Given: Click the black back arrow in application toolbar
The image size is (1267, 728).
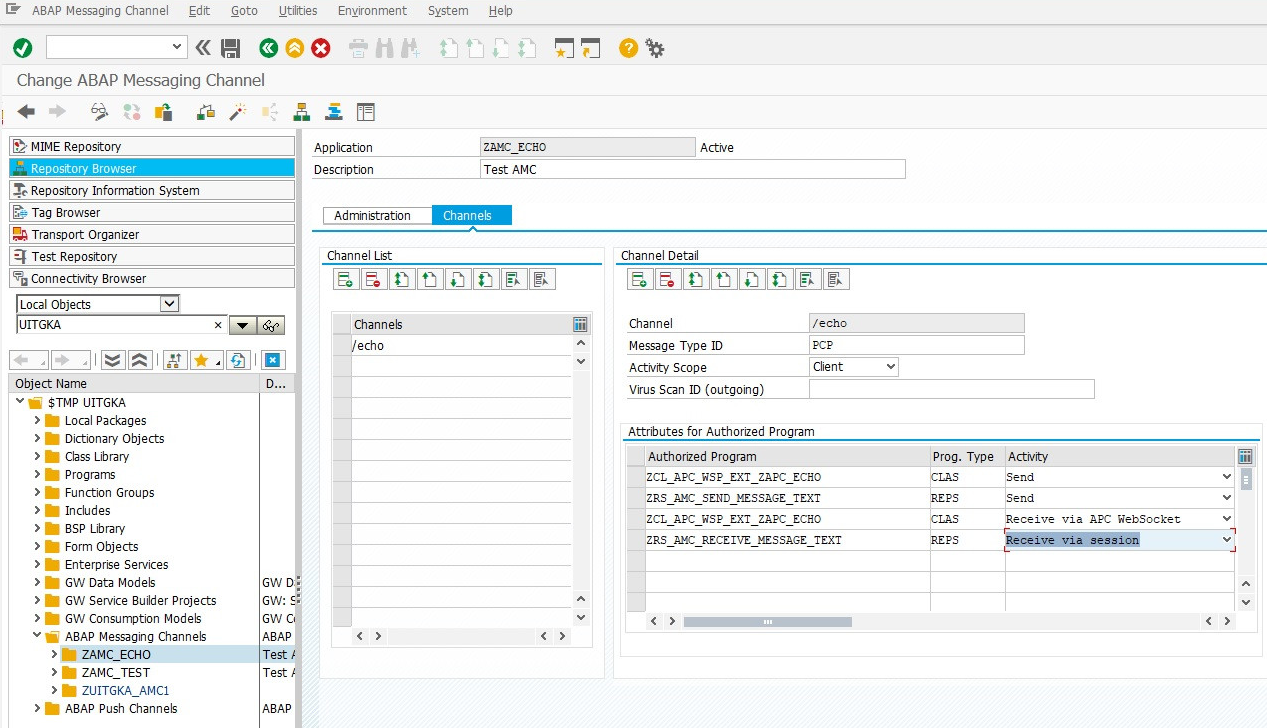Looking at the screenshot, I should pos(26,111).
